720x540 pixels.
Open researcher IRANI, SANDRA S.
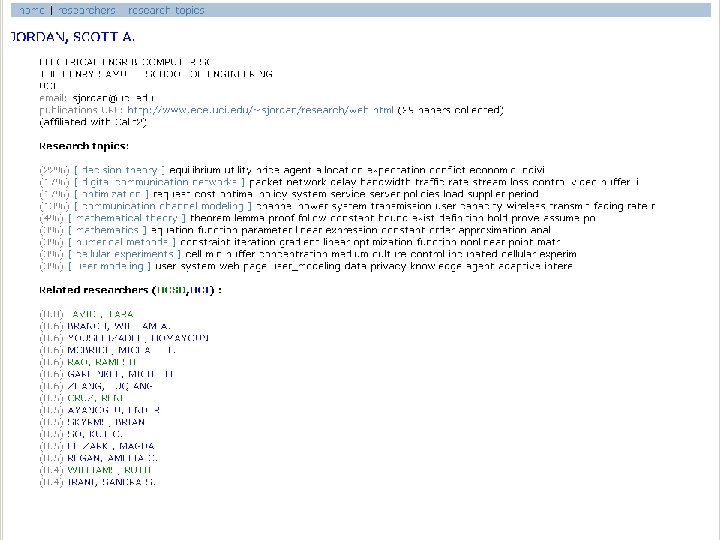(x=111, y=481)
